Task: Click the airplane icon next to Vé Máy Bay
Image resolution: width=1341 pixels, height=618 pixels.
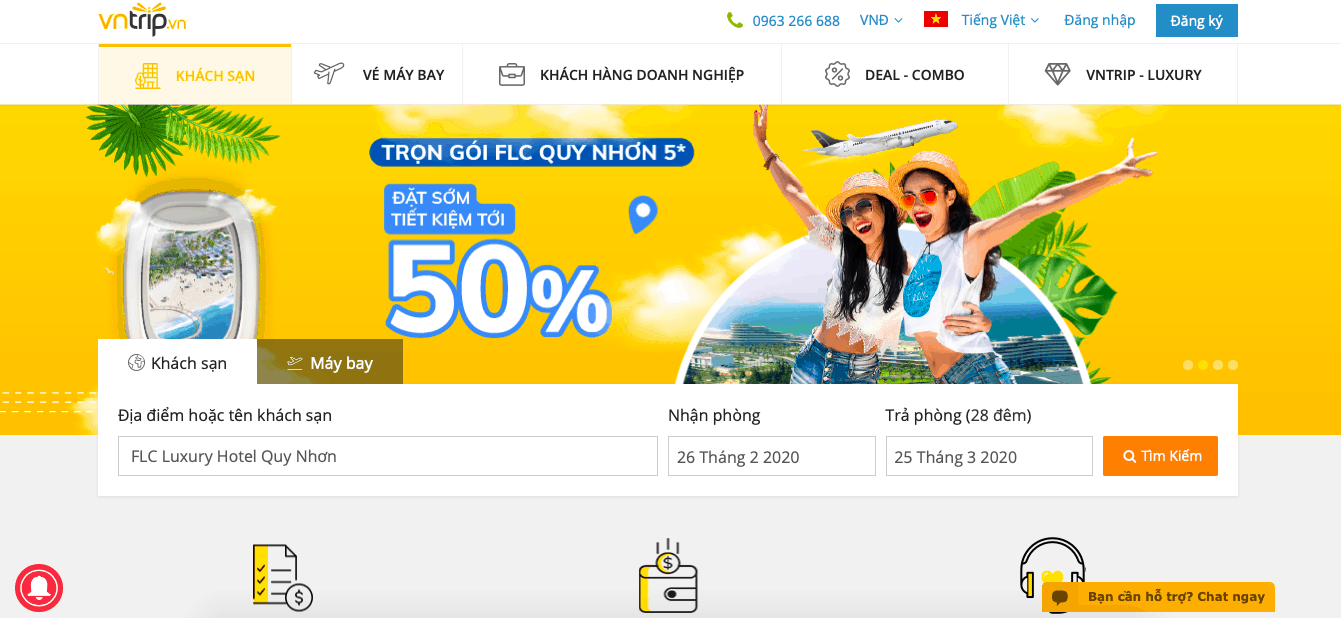Action: click(x=327, y=73)
